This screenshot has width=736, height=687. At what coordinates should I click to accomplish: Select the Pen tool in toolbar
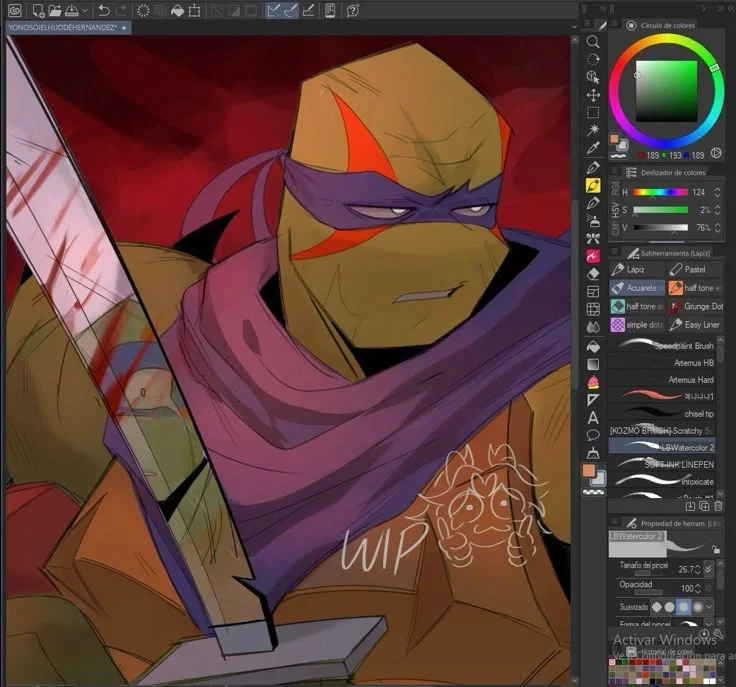tap(593, 168)
